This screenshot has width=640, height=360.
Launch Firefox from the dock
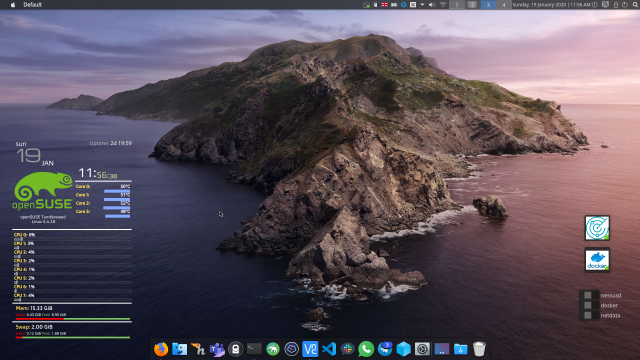161,349
